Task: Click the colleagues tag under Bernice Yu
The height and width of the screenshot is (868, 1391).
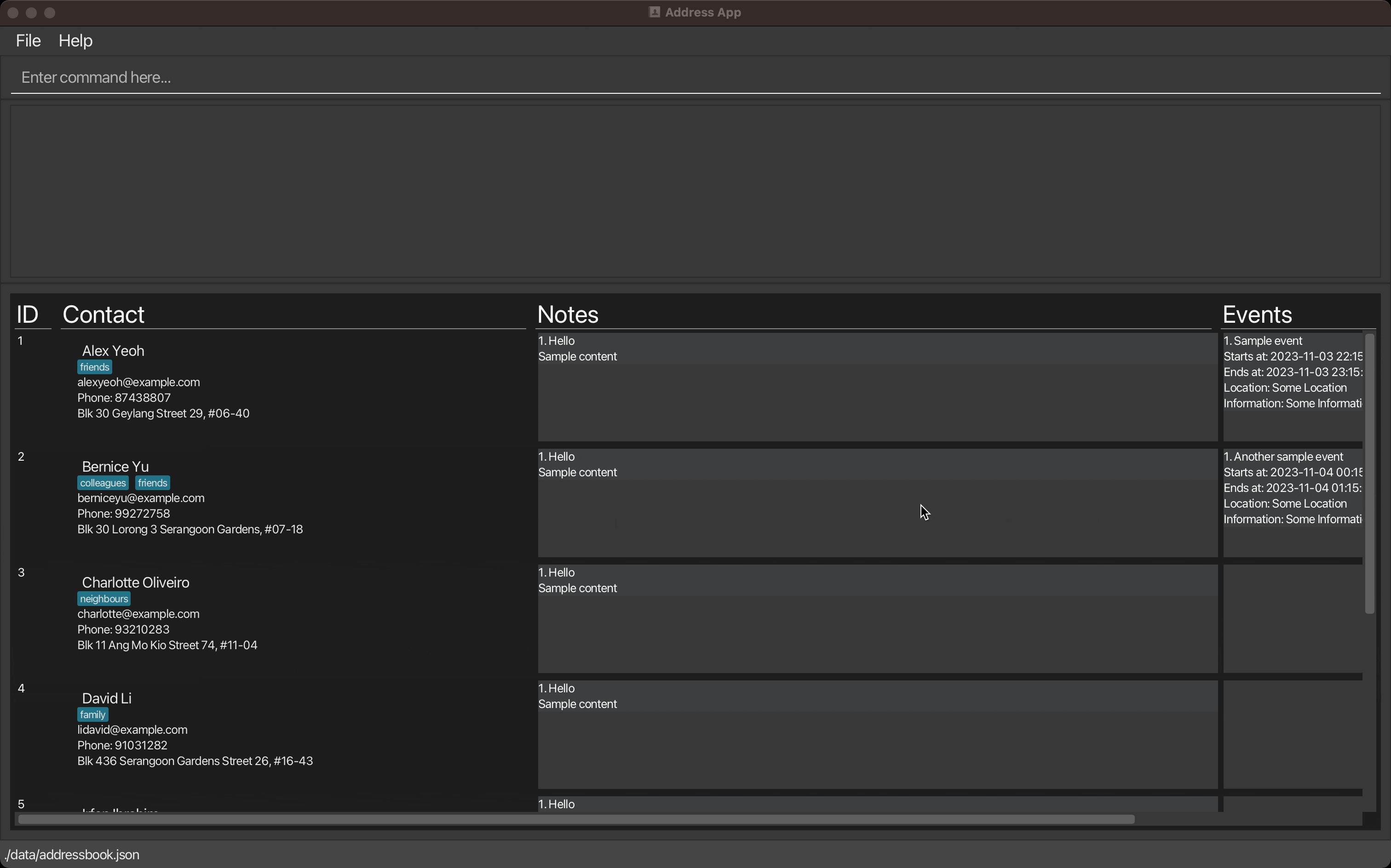Action: coord(103,483)
